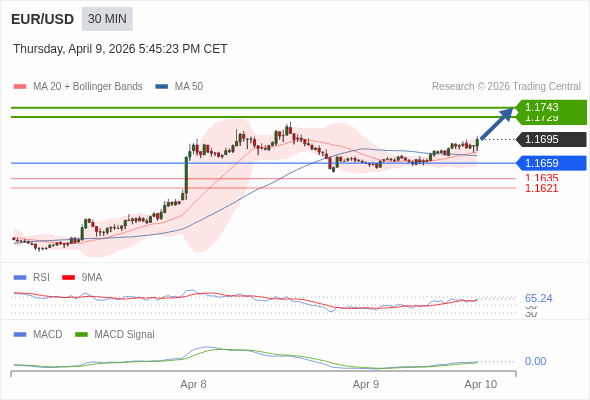590x400 pixels.
Task: Select the EUR/USD pair title
Action: [43, 19]
